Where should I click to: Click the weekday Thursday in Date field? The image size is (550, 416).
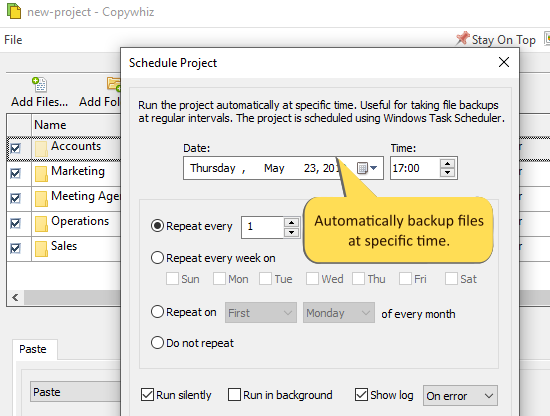[213, 168]
